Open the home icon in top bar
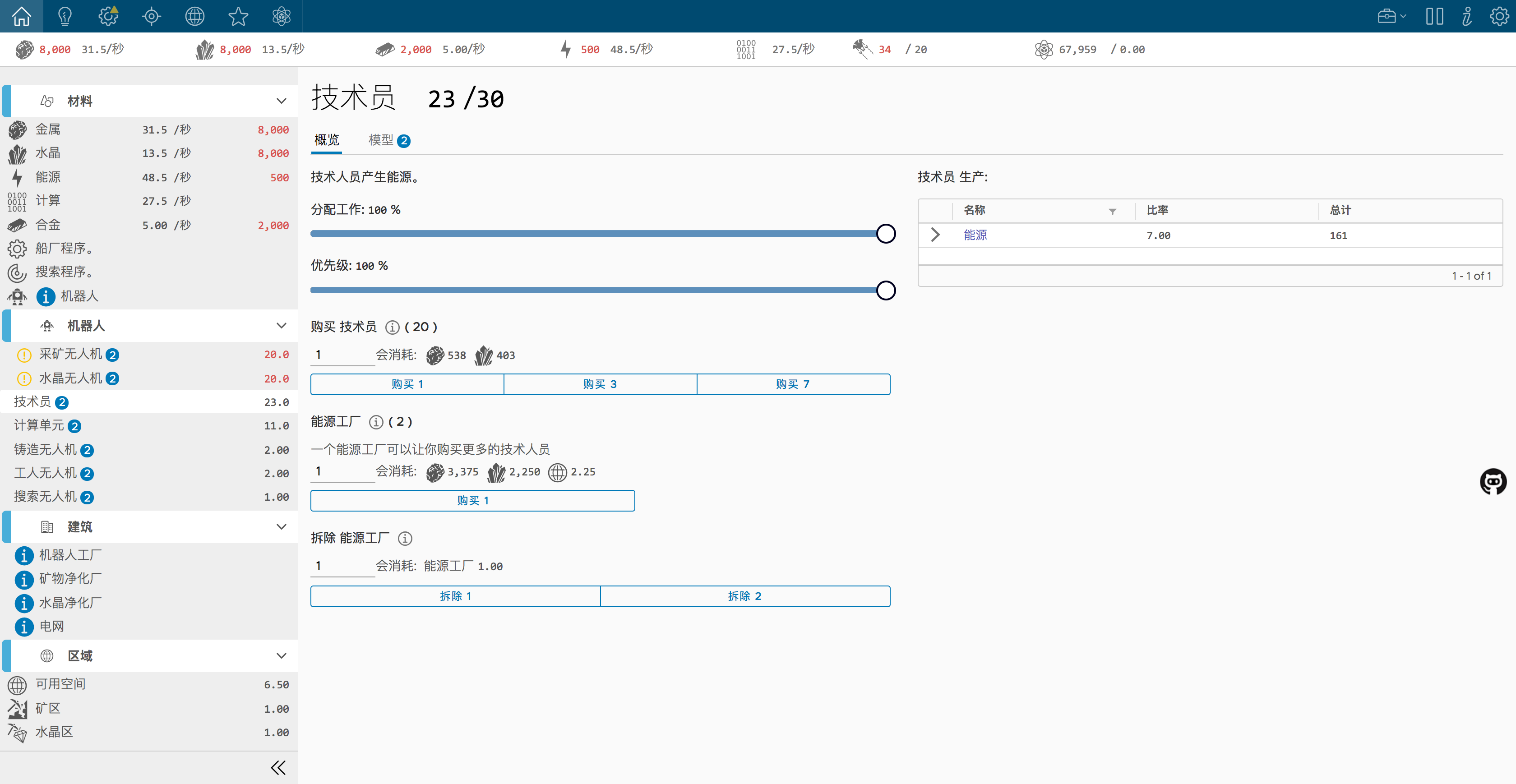 coord(22,16)
